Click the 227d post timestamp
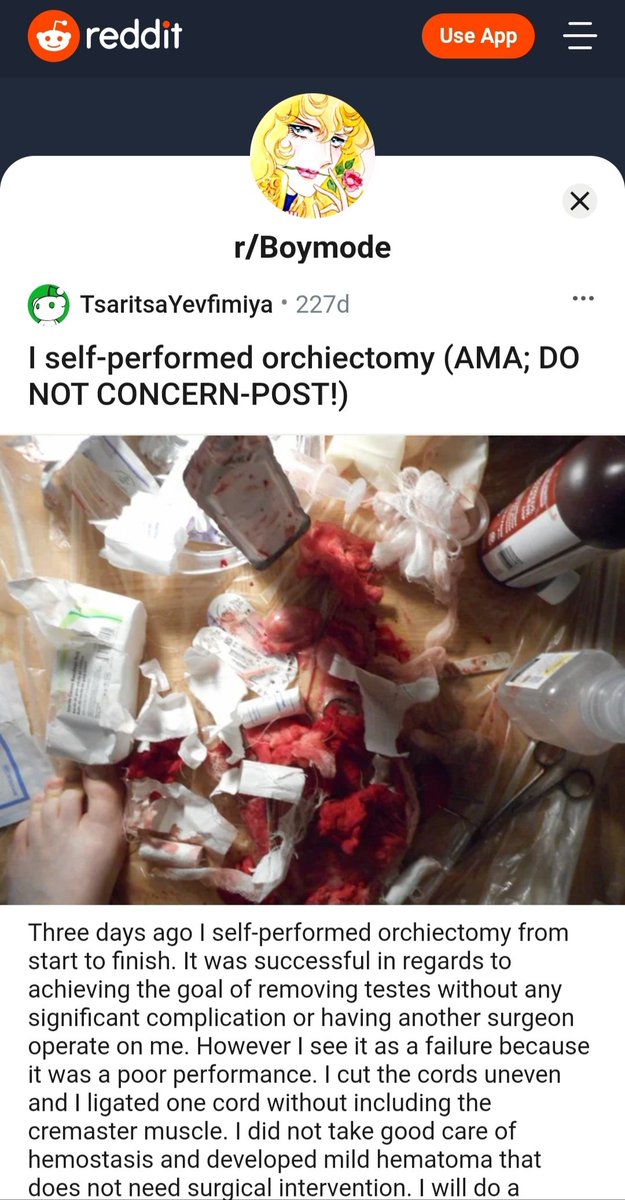This screenshot has height=1200, width=625. (323, 304)
